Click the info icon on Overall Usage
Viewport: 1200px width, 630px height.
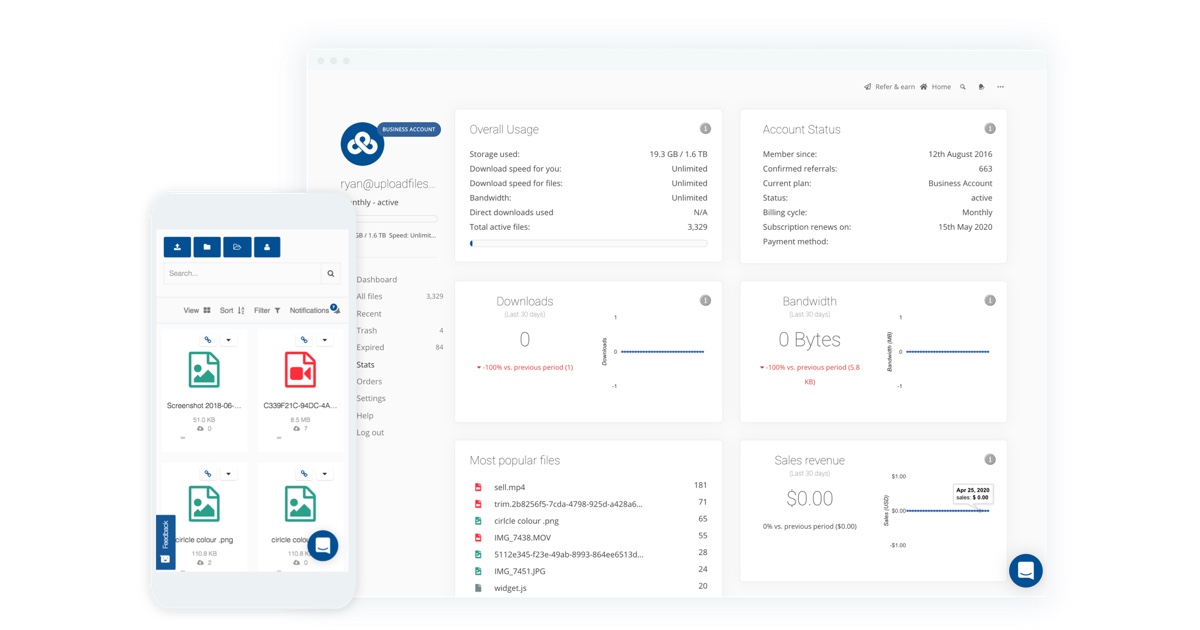706,128
